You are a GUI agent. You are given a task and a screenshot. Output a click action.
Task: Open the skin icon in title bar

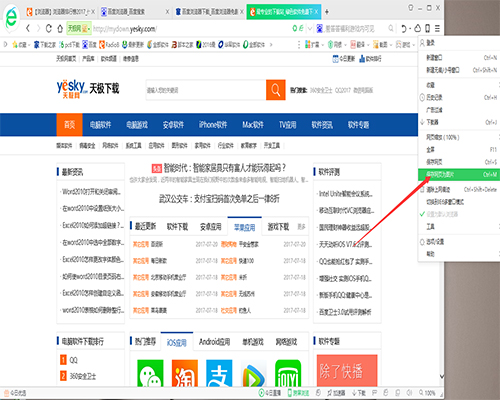click(411, 8)
